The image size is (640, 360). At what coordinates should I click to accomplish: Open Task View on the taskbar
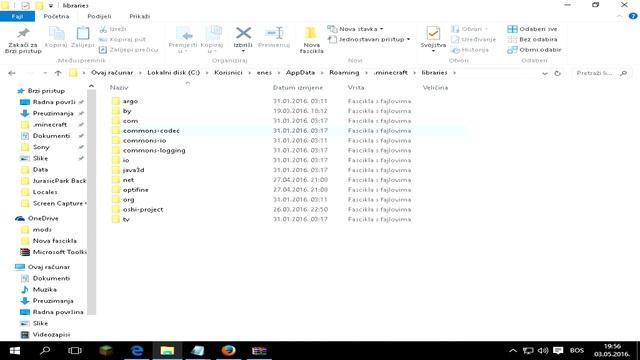(x=75, y=351)
